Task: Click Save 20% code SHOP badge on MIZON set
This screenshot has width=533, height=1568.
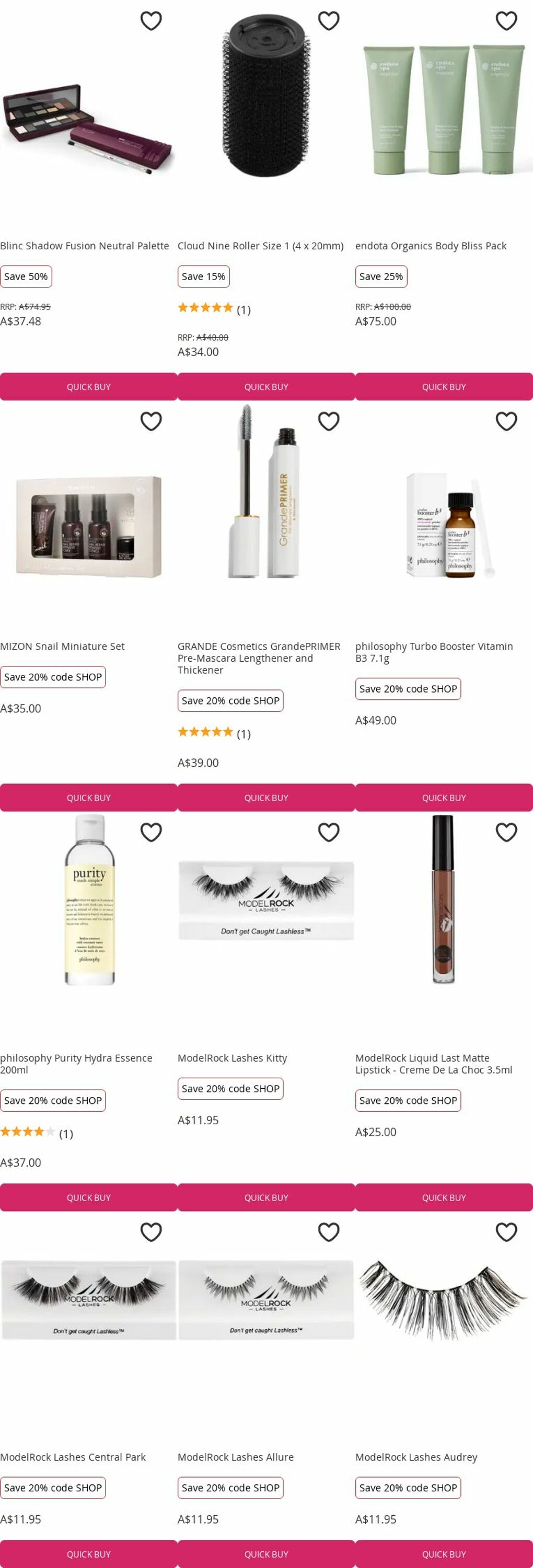Action: (53, 677)
